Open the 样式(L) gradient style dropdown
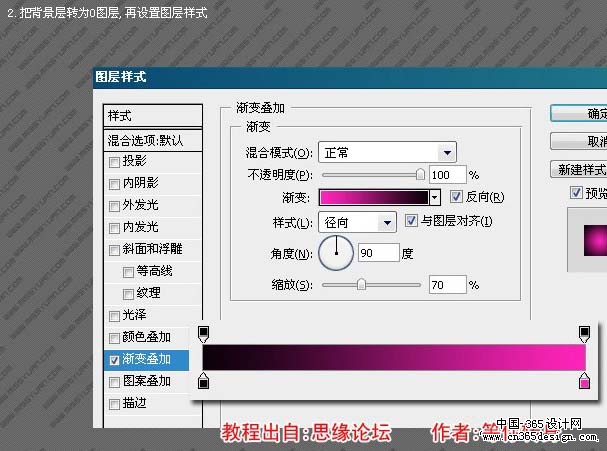This screenshot has height=451, width=607. pyautogui.click(x=358, y=222)
